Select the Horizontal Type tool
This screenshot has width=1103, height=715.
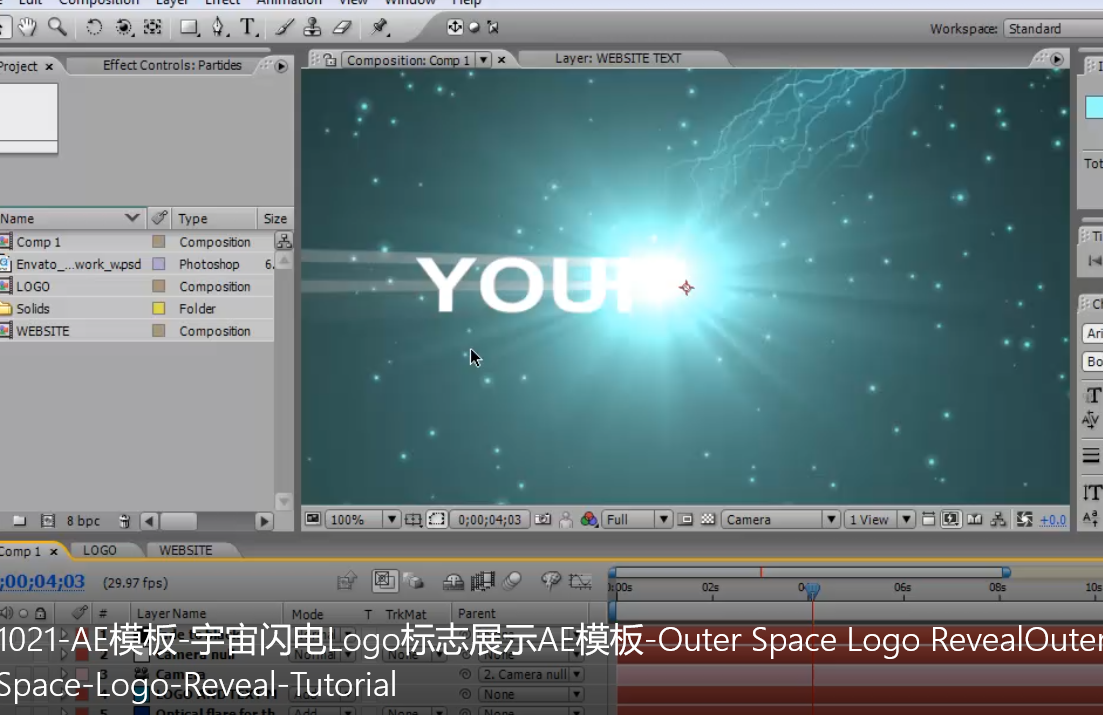(x=248, y=27)
